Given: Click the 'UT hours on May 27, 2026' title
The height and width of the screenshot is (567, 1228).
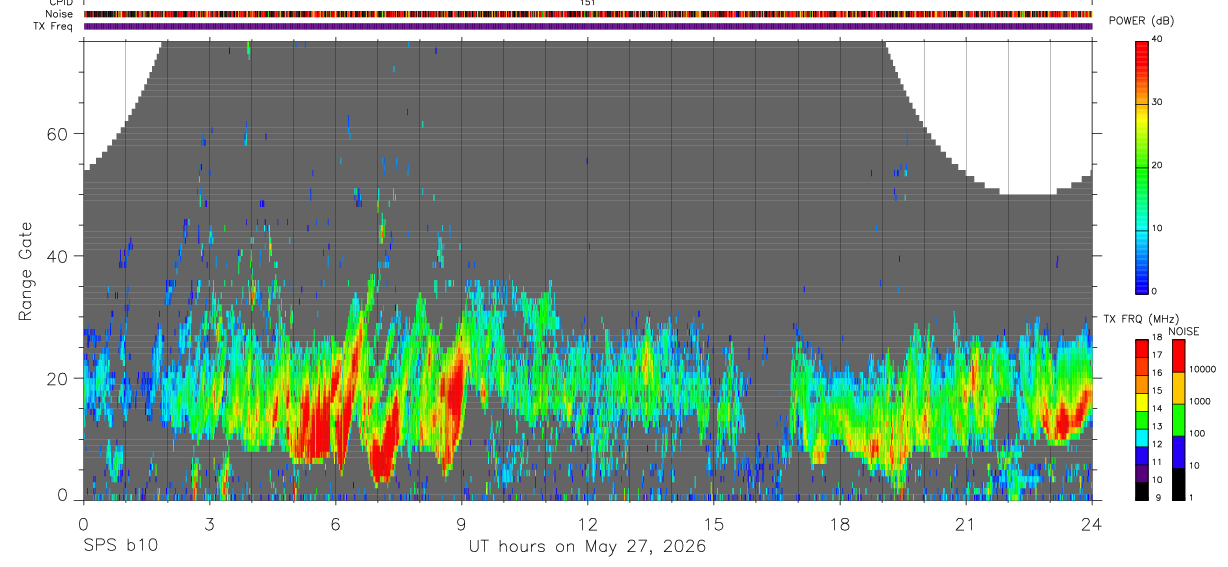Looking at the screenshot, I should click(588, 547).
